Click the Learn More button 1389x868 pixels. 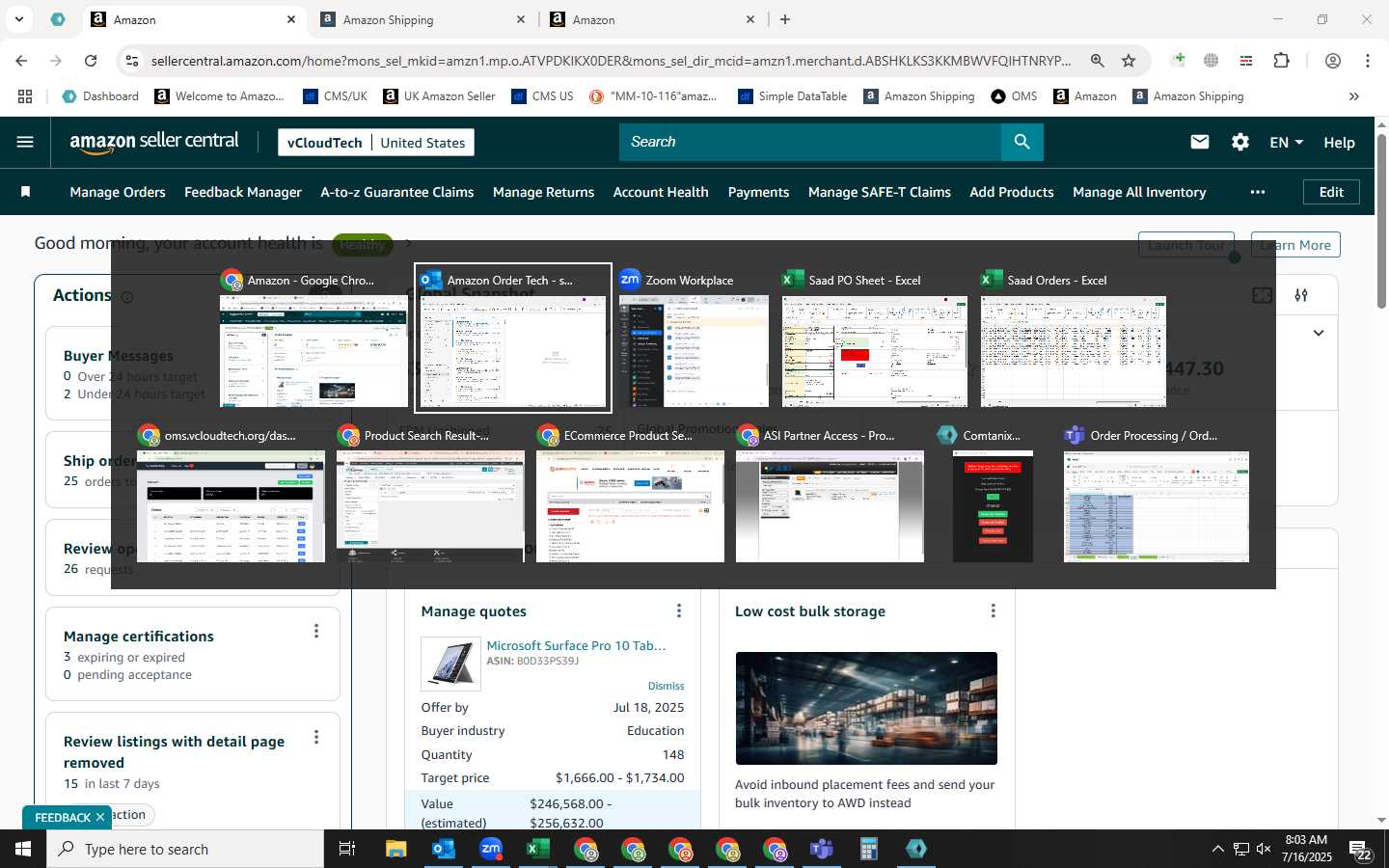(1295, 245)
